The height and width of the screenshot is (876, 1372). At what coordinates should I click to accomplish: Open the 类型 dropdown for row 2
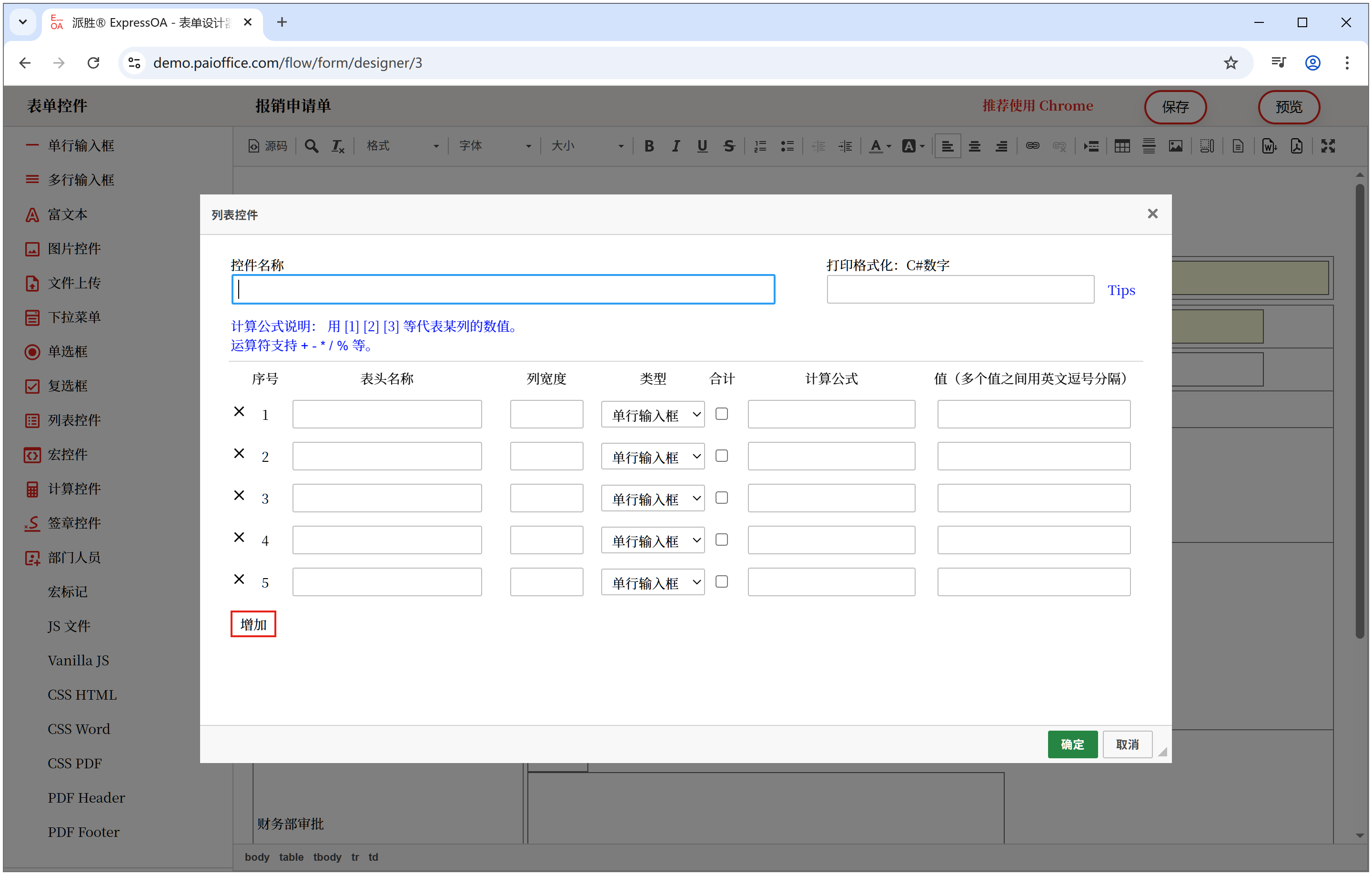(652, 457)
